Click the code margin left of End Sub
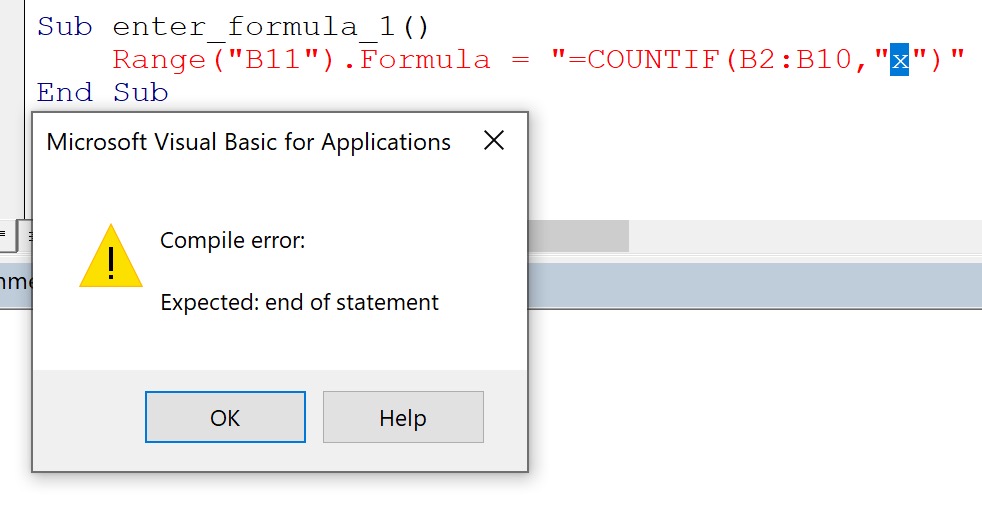 (12, 93)
